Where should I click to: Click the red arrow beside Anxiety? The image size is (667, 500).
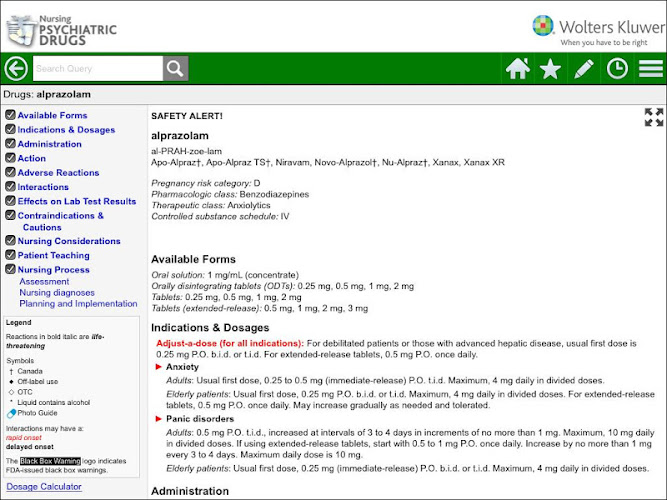click(159, 367)
